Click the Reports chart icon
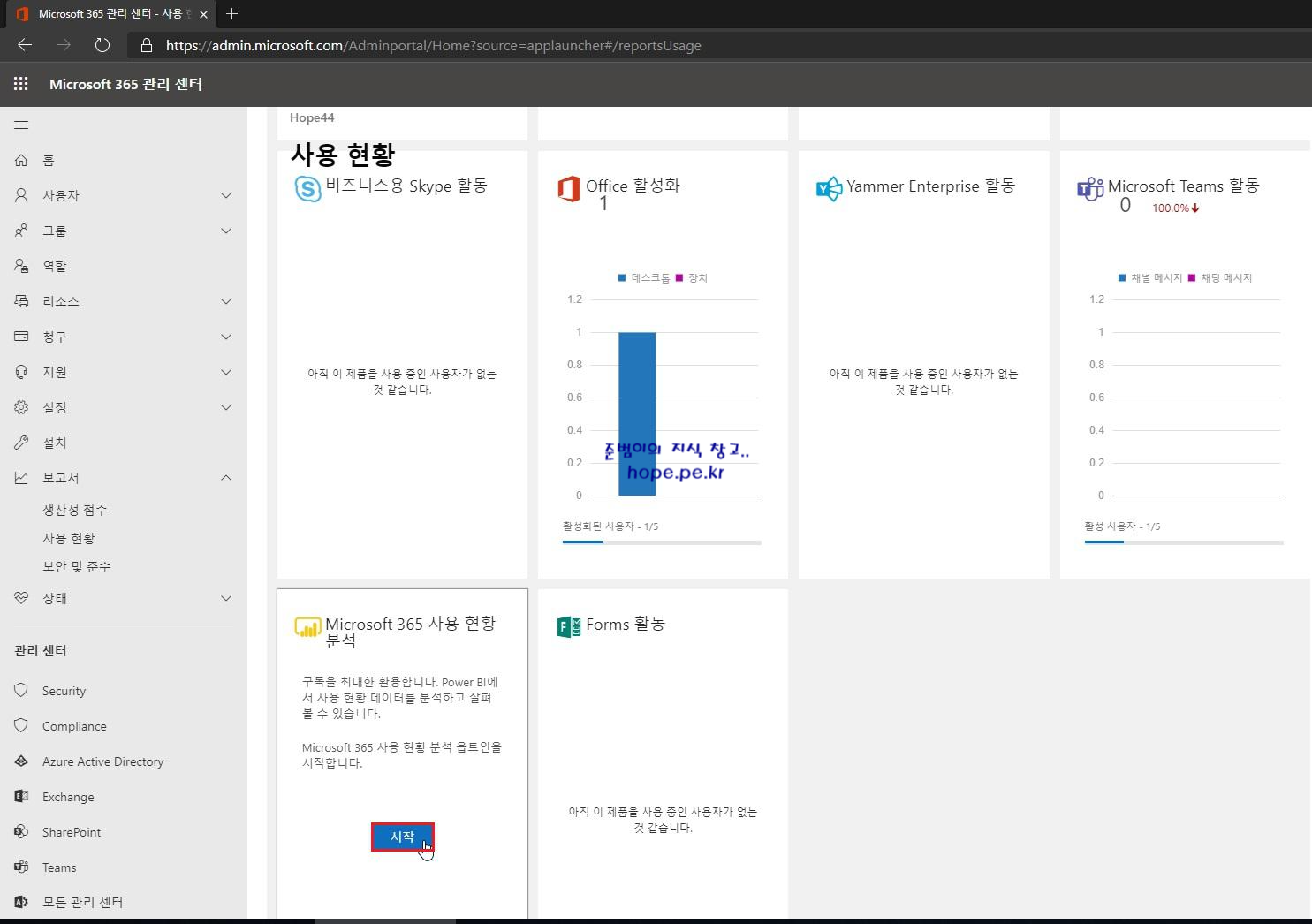This screenshot has width=1312, height=924. [21, 478]
